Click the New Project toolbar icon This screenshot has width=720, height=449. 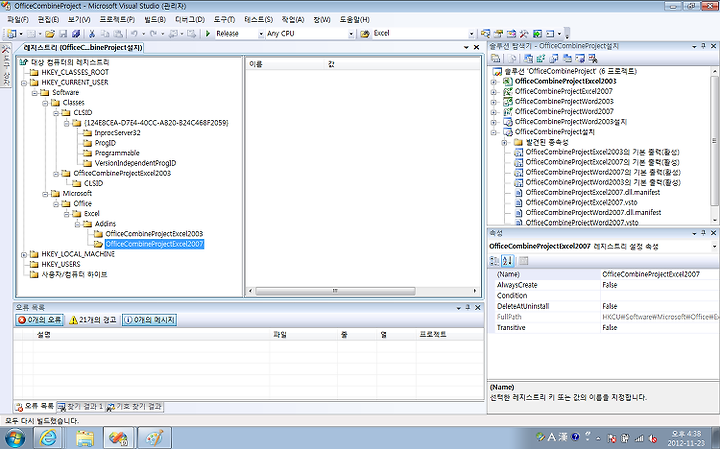pyautogui.click(x=11, y=34)
